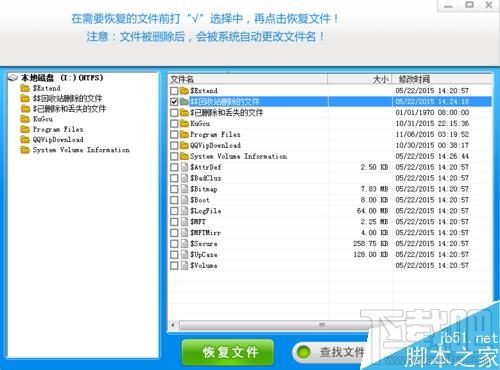Sort by 文件名 column header

tap(248, 79)
